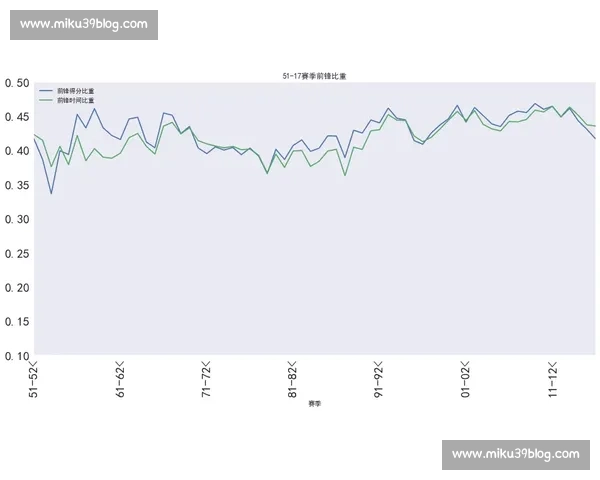Click the chart title 51-17赛季前锋比重

point(315,76)
